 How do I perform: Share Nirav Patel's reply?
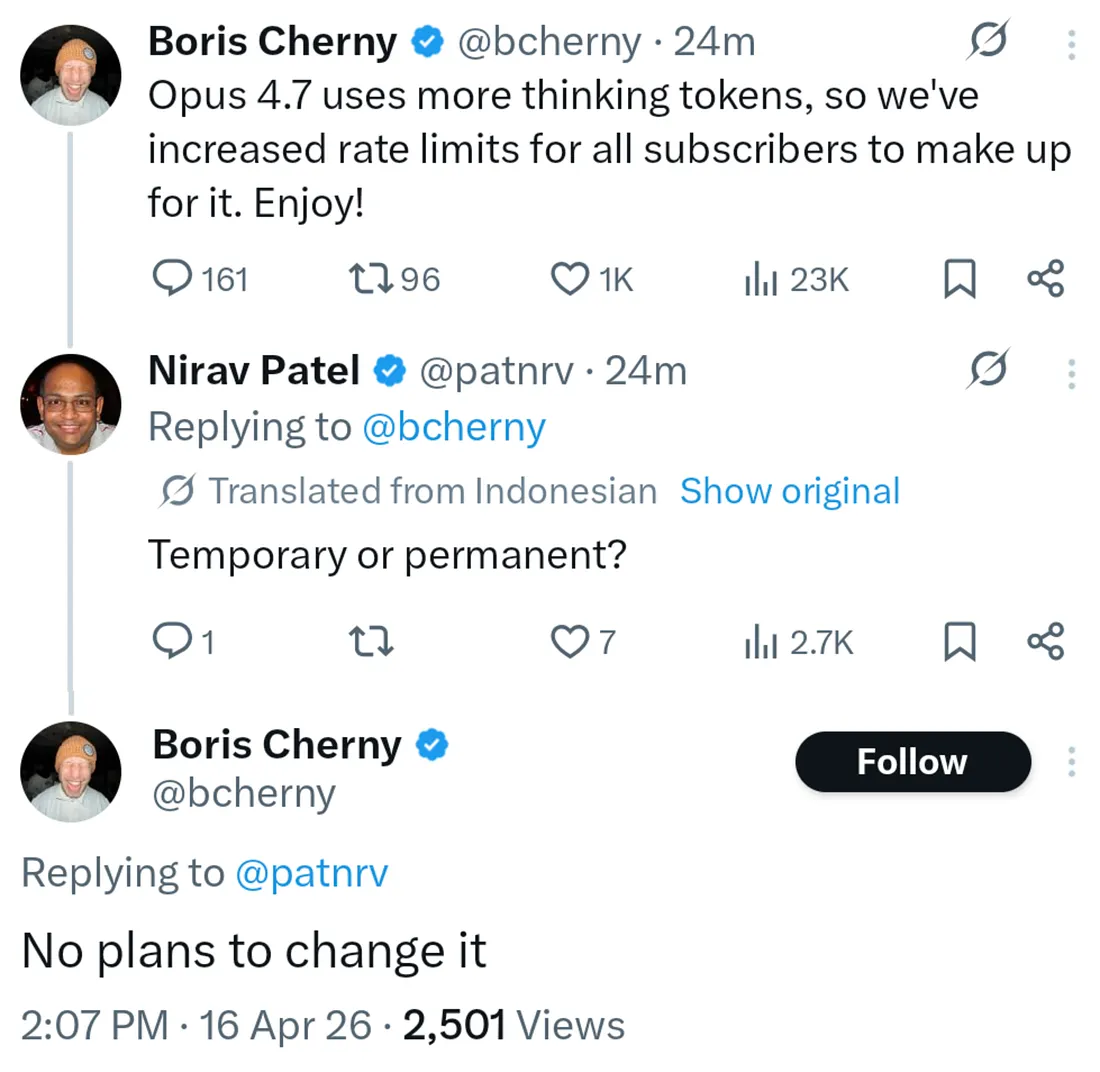point(1046,640)
